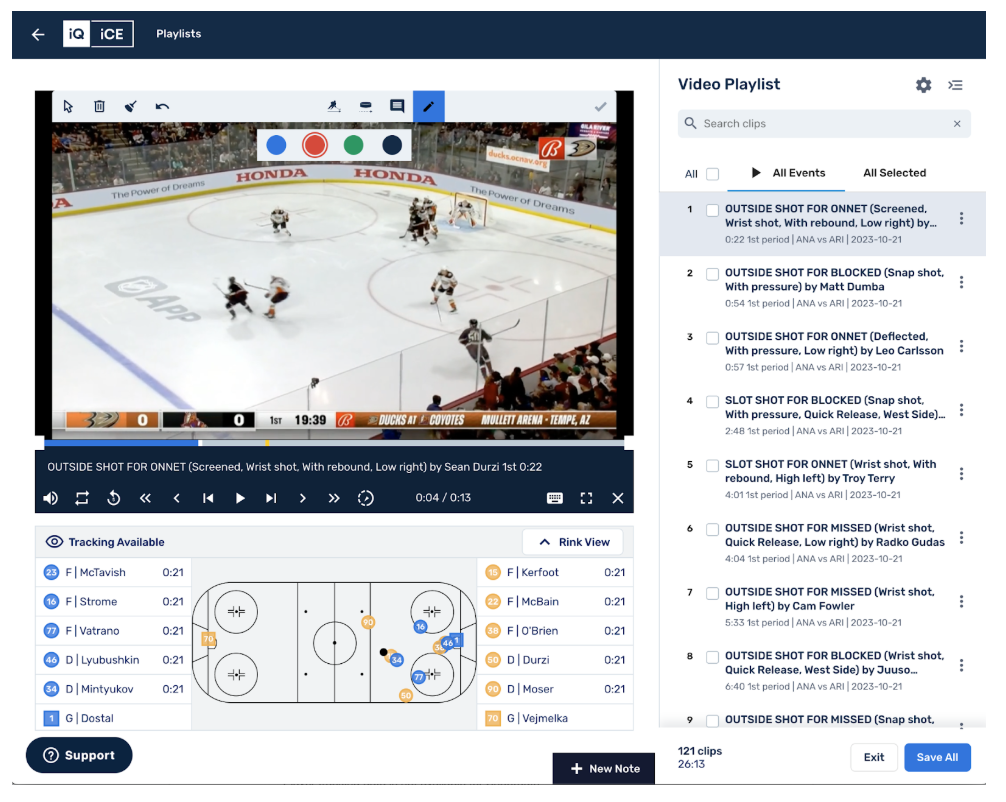
Task: Go back using the header arrow
Action: 38,35
